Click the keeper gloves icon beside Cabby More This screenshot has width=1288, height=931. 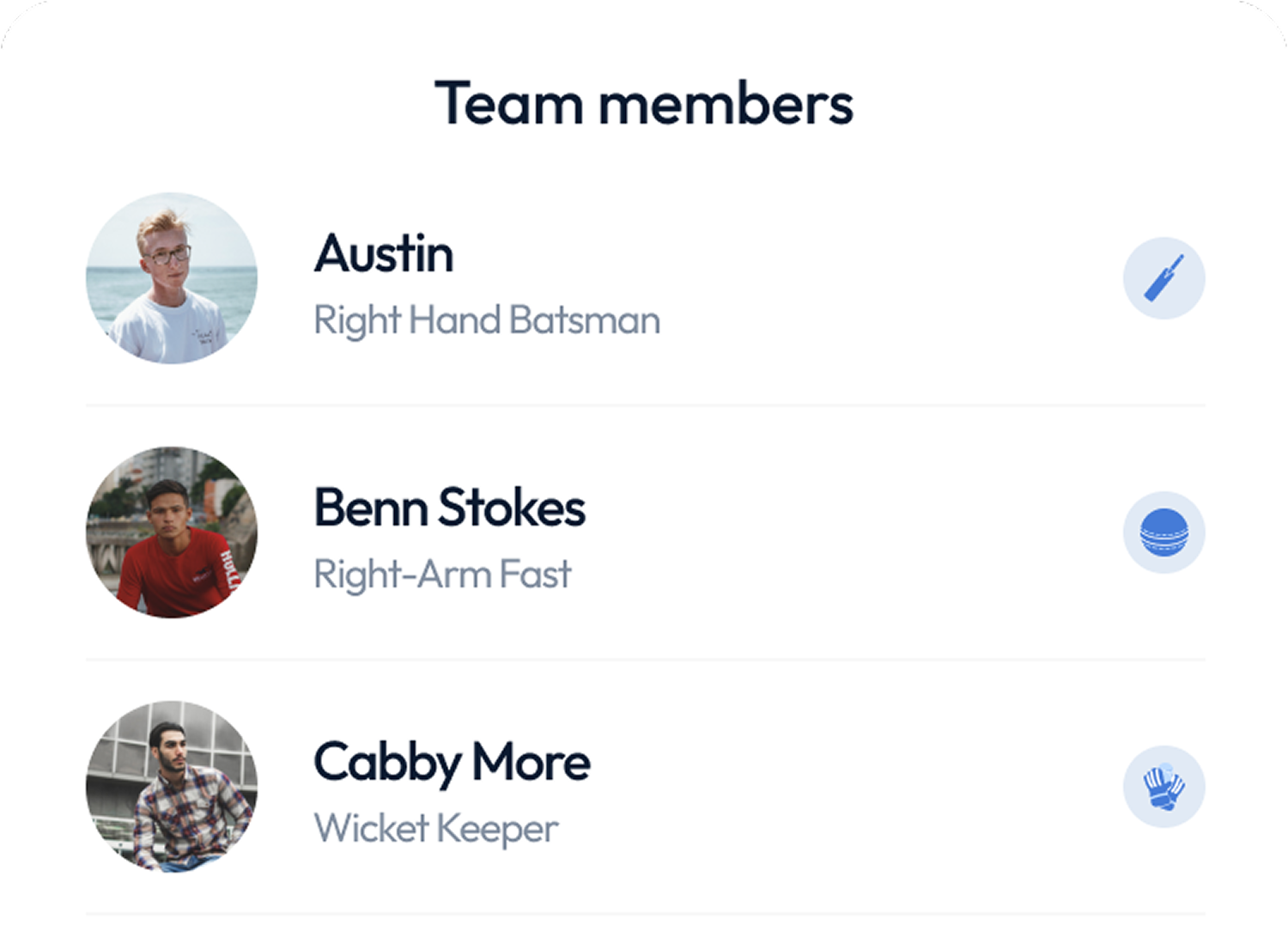pyautogui.click(x=1163, y=787)
